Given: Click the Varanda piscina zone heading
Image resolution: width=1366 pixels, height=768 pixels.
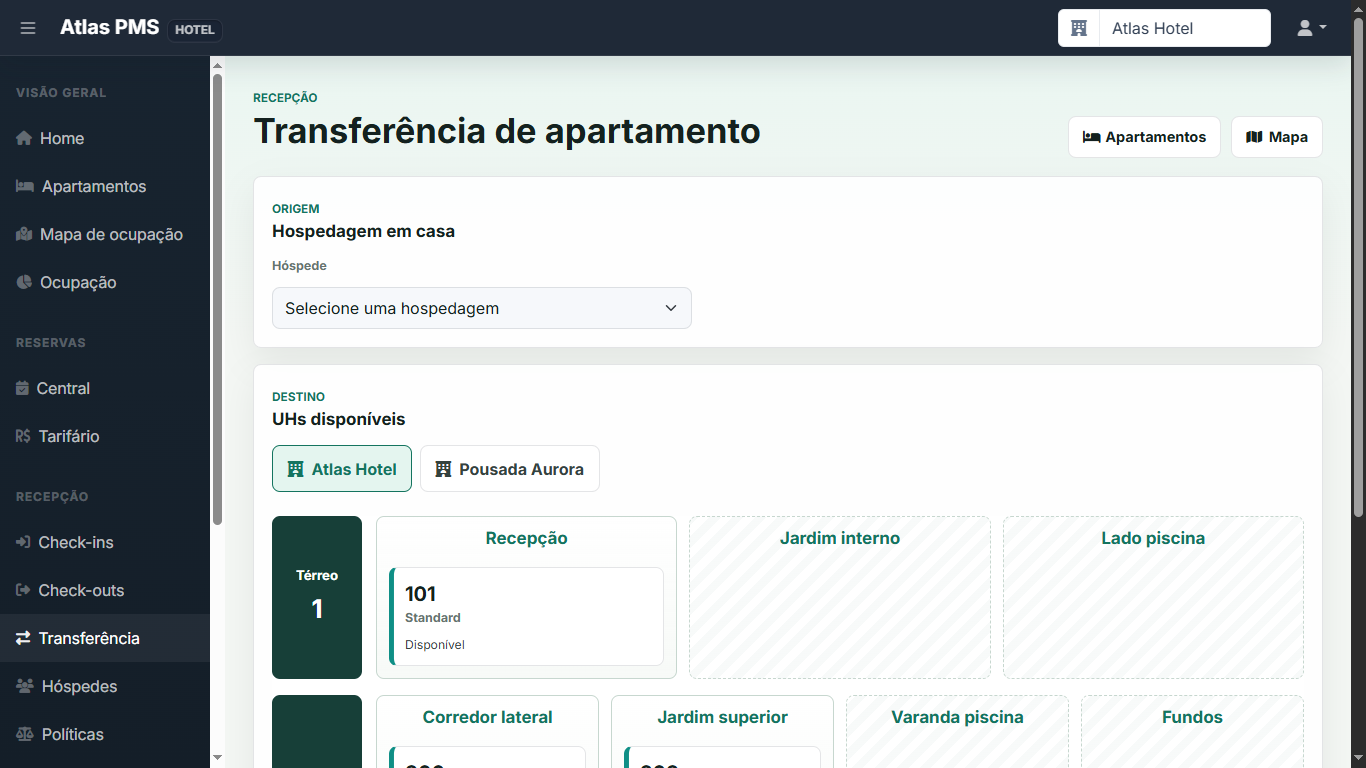Looking at the screenshot, I should tap(957, 717).
